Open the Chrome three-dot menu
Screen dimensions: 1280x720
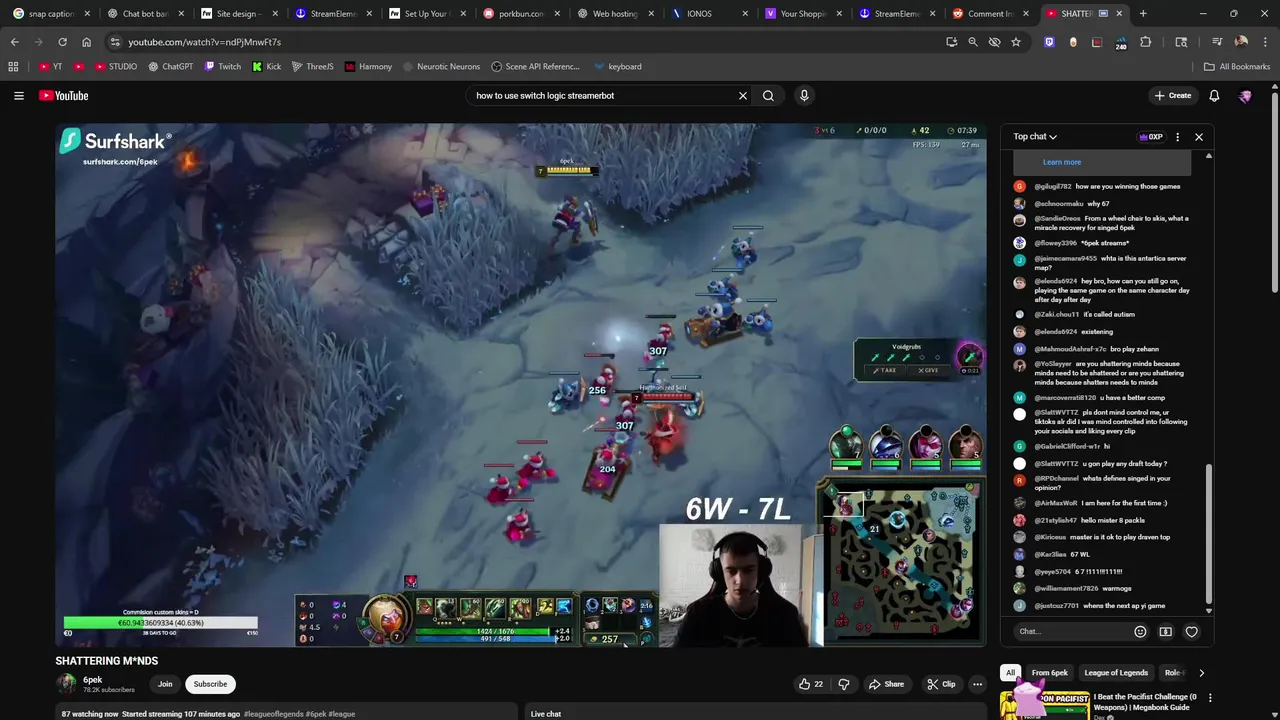[x=1265, y=42]
